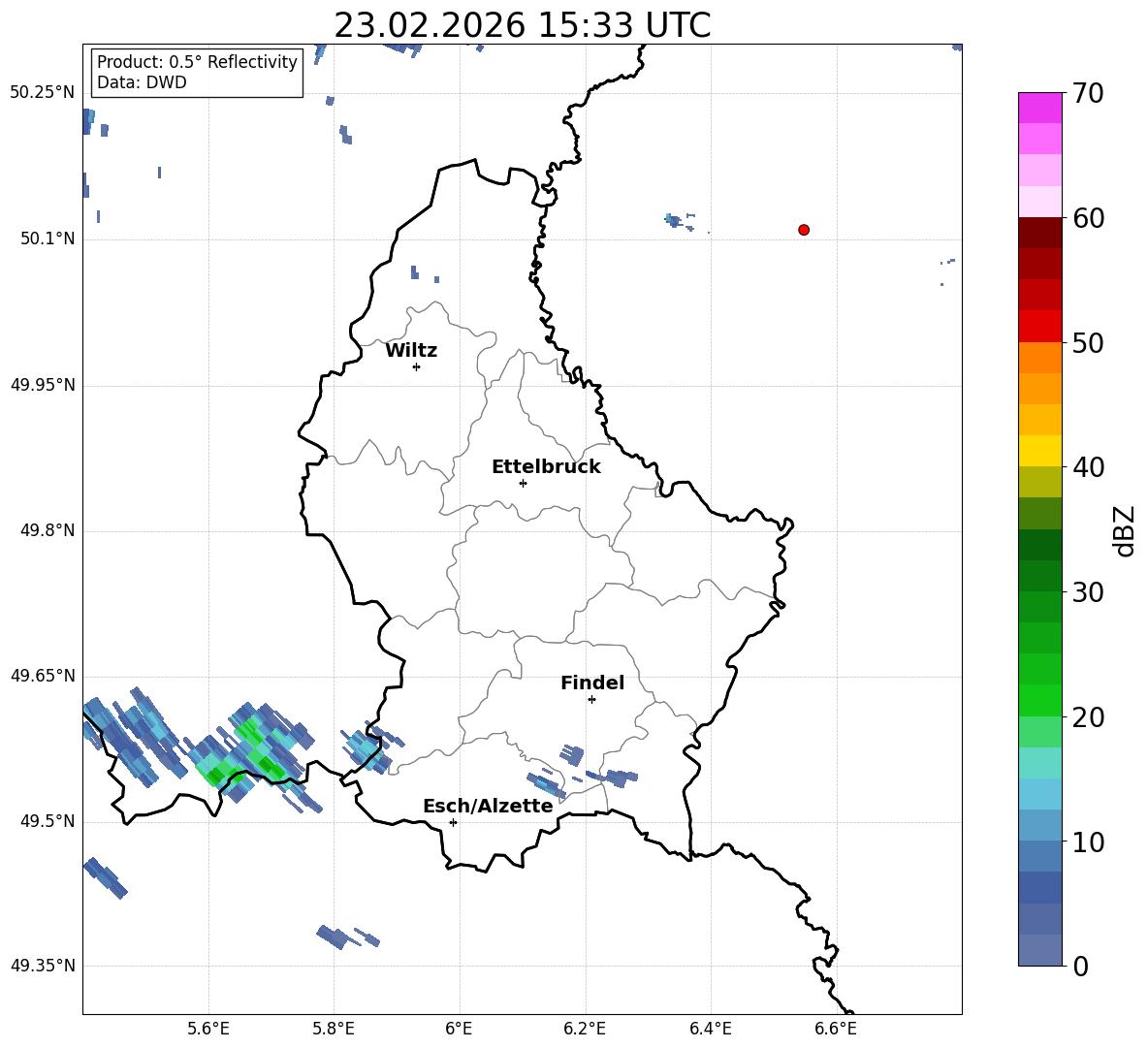Click the Data: DWD text
Viewport: 1148px width, 1048px height.
tap(142, 82)
